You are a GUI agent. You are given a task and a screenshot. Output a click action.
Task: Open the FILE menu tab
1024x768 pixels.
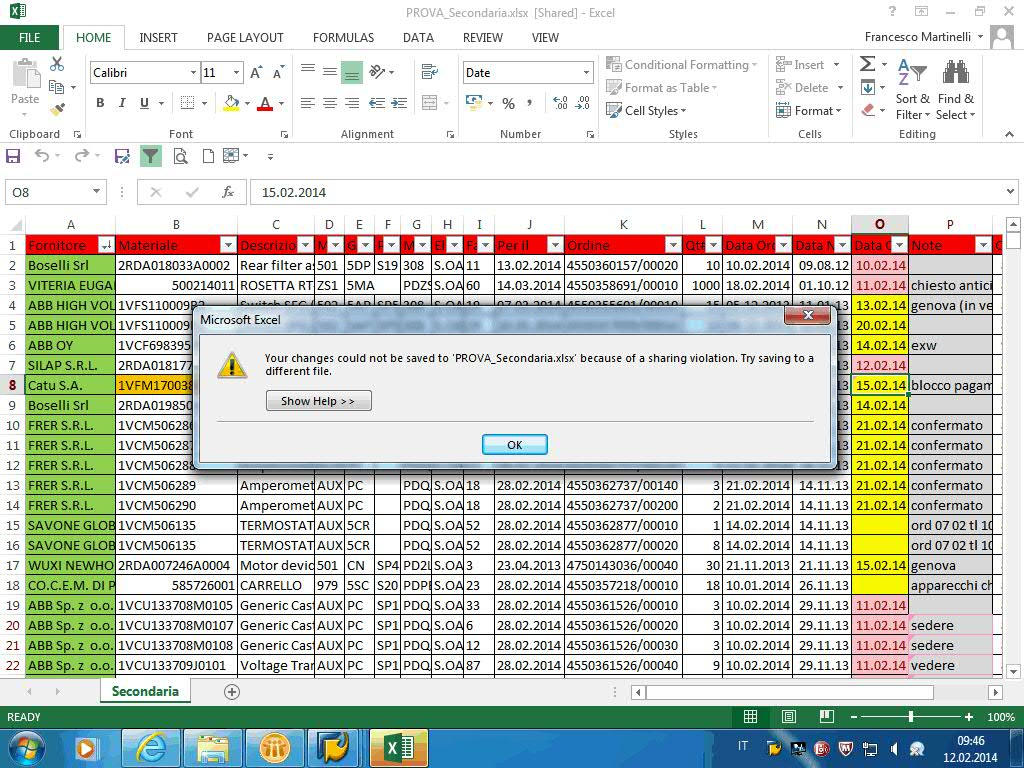click(x=30, y=38)
